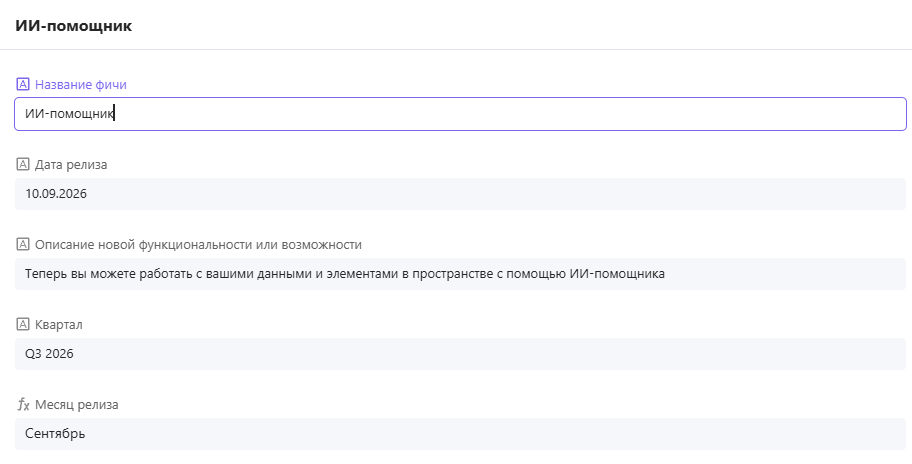
Task: Click the Месяц релиза field showing Сентябрь
Action: click(x=460, y=434)
